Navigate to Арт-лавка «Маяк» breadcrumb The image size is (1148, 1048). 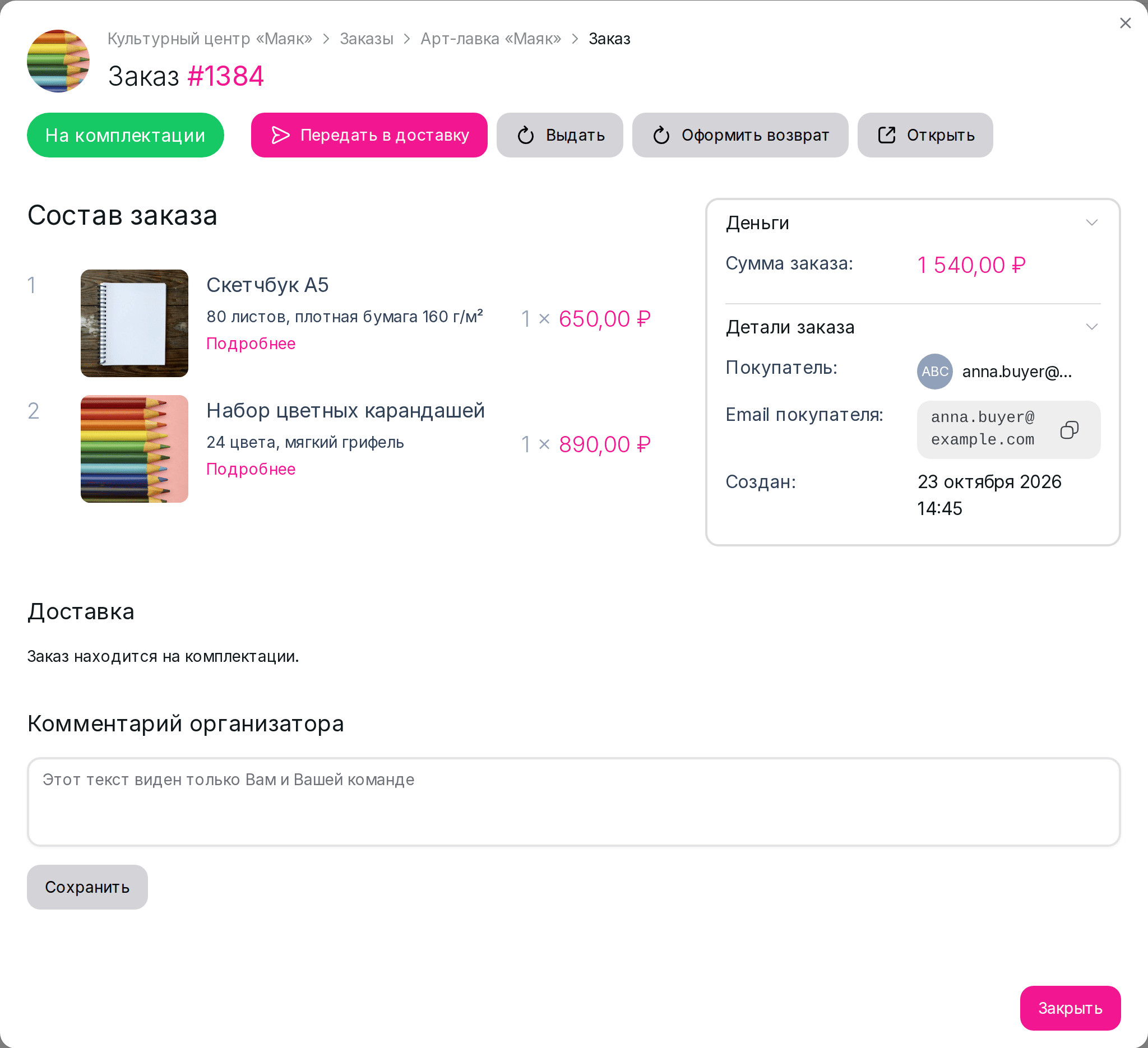tap(491, 39)
